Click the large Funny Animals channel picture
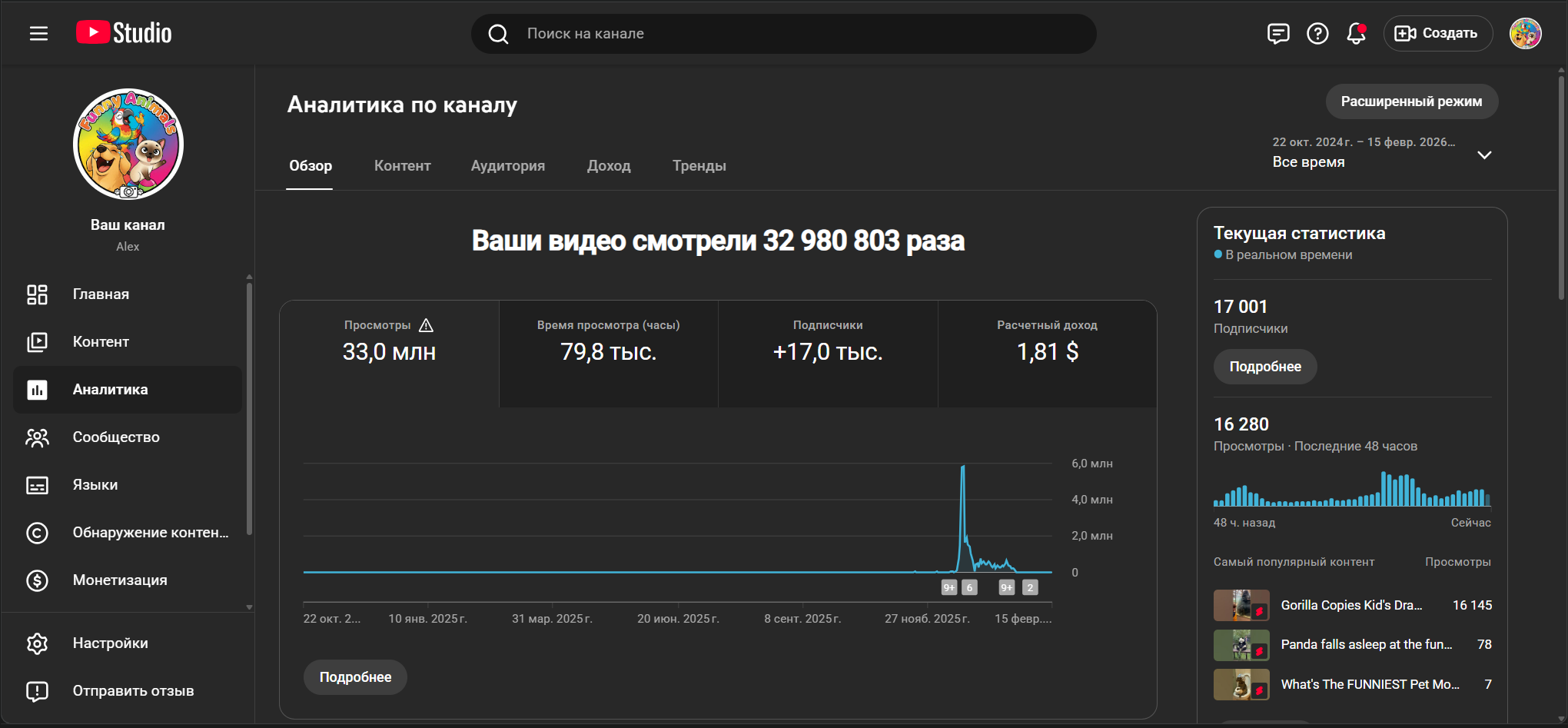Viewport: 1568px width, 728px height. pyautogui.click(x=128, y=145)
